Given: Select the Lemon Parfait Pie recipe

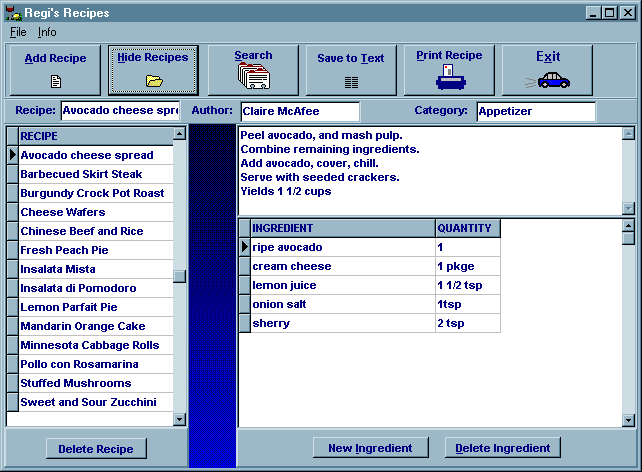Looking at the screenshot, I should click(96, 307).
